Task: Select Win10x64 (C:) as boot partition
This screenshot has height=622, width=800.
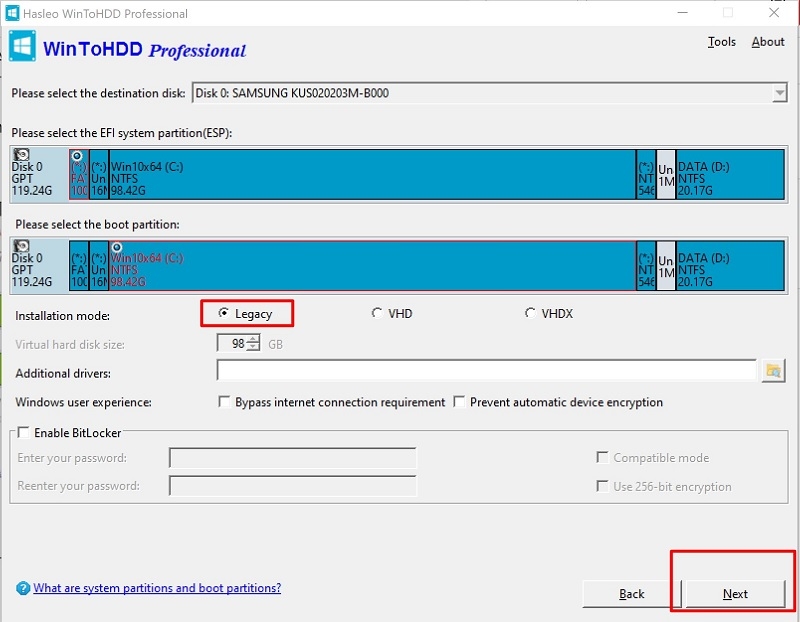Action: [372, 266]
